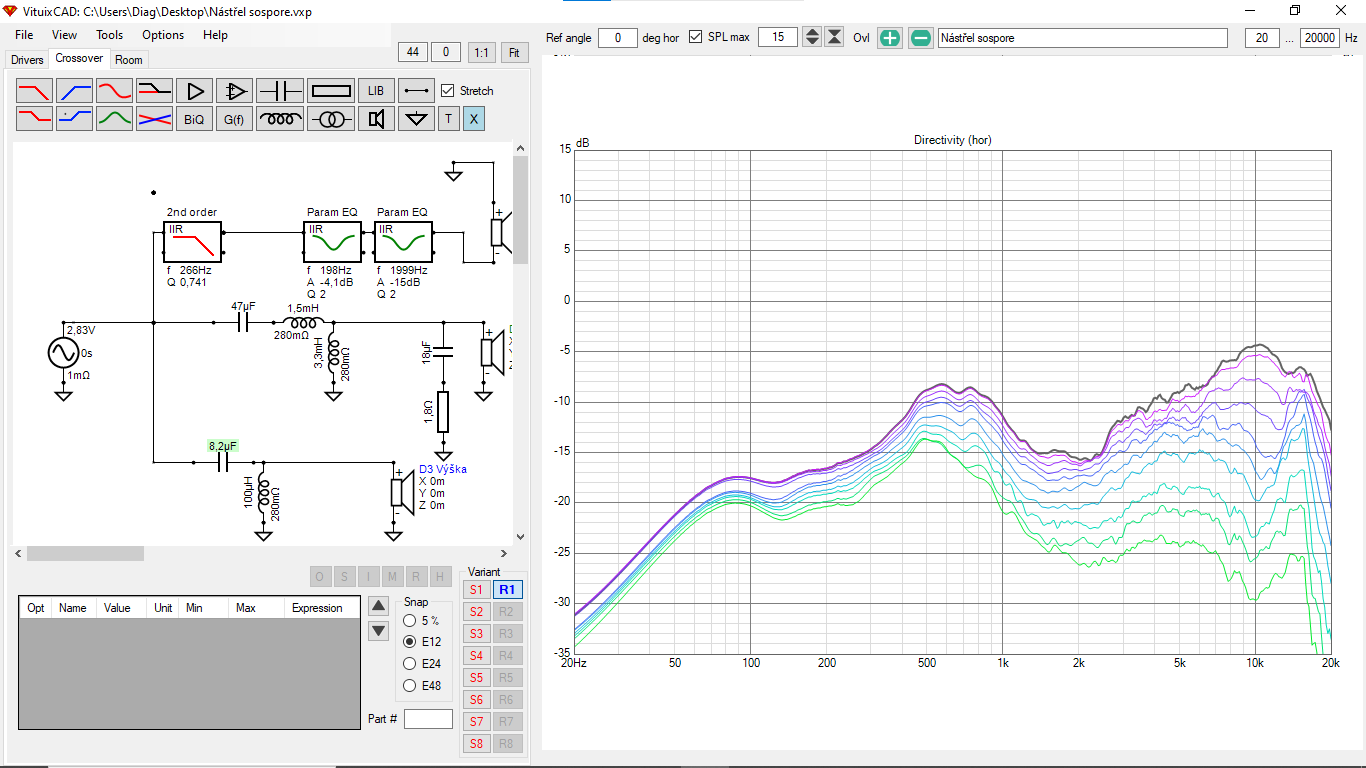The height and width of the screenshot is (768, 1366).
Task: Select the 2nd order IIR filter block
Action: point(192,243)
